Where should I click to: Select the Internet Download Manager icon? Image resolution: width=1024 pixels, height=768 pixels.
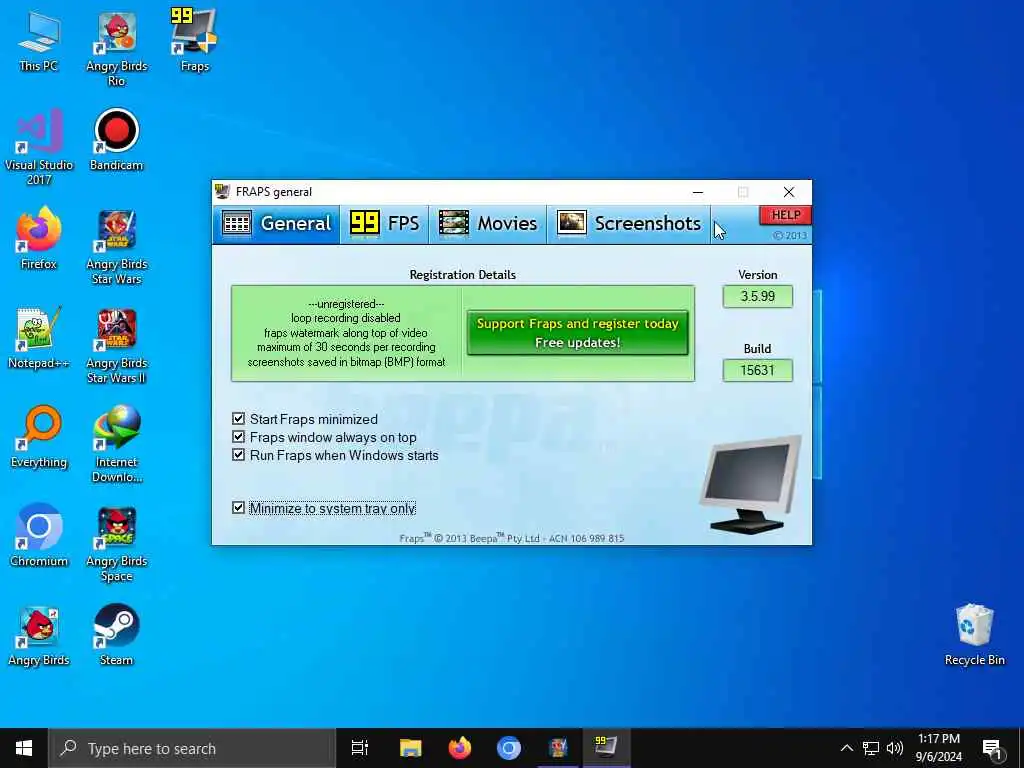(116, 444)
